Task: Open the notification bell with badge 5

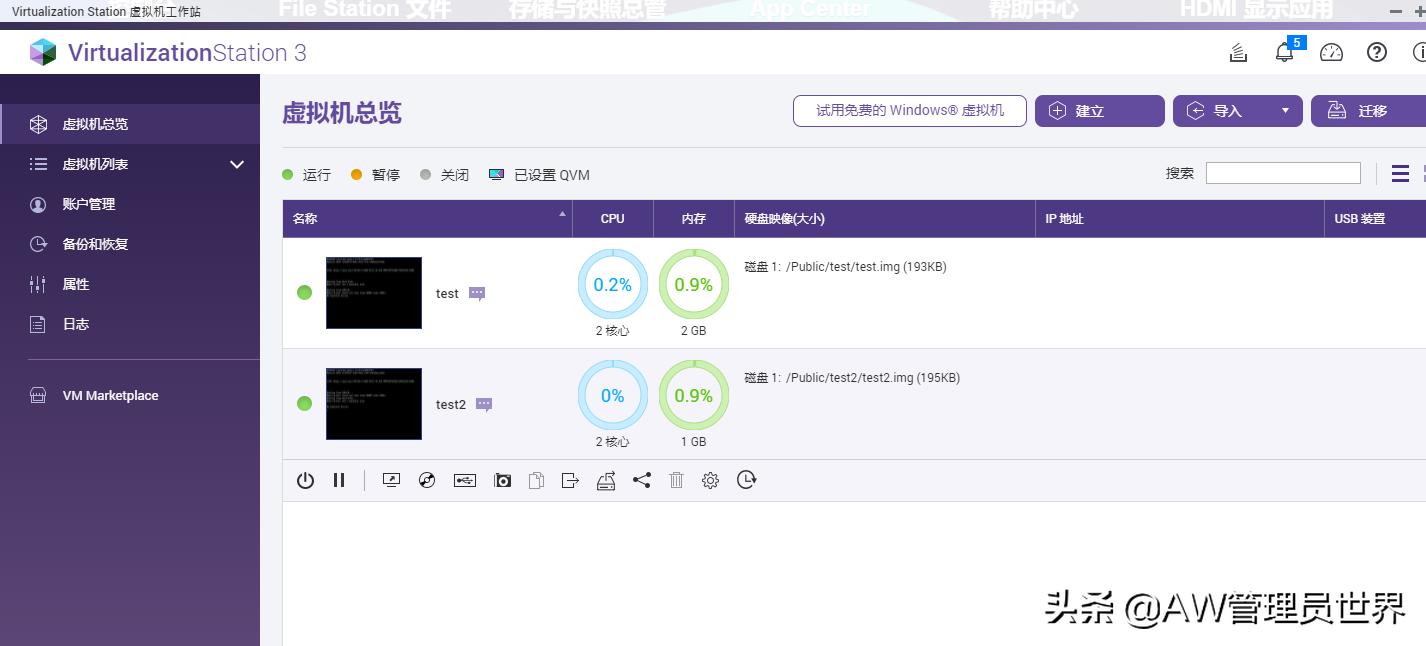Action: pos(1285,53)
